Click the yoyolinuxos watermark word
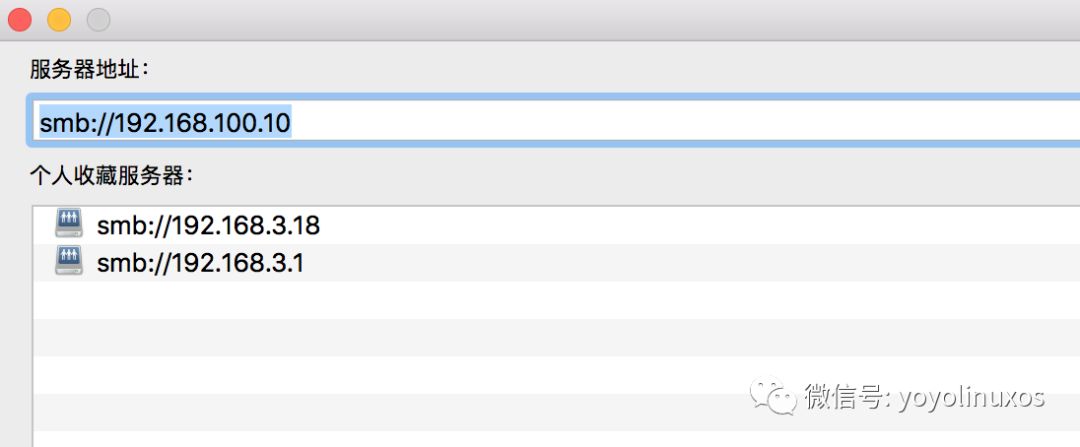This screenshot has width=1080, height=447. (971, 397)
